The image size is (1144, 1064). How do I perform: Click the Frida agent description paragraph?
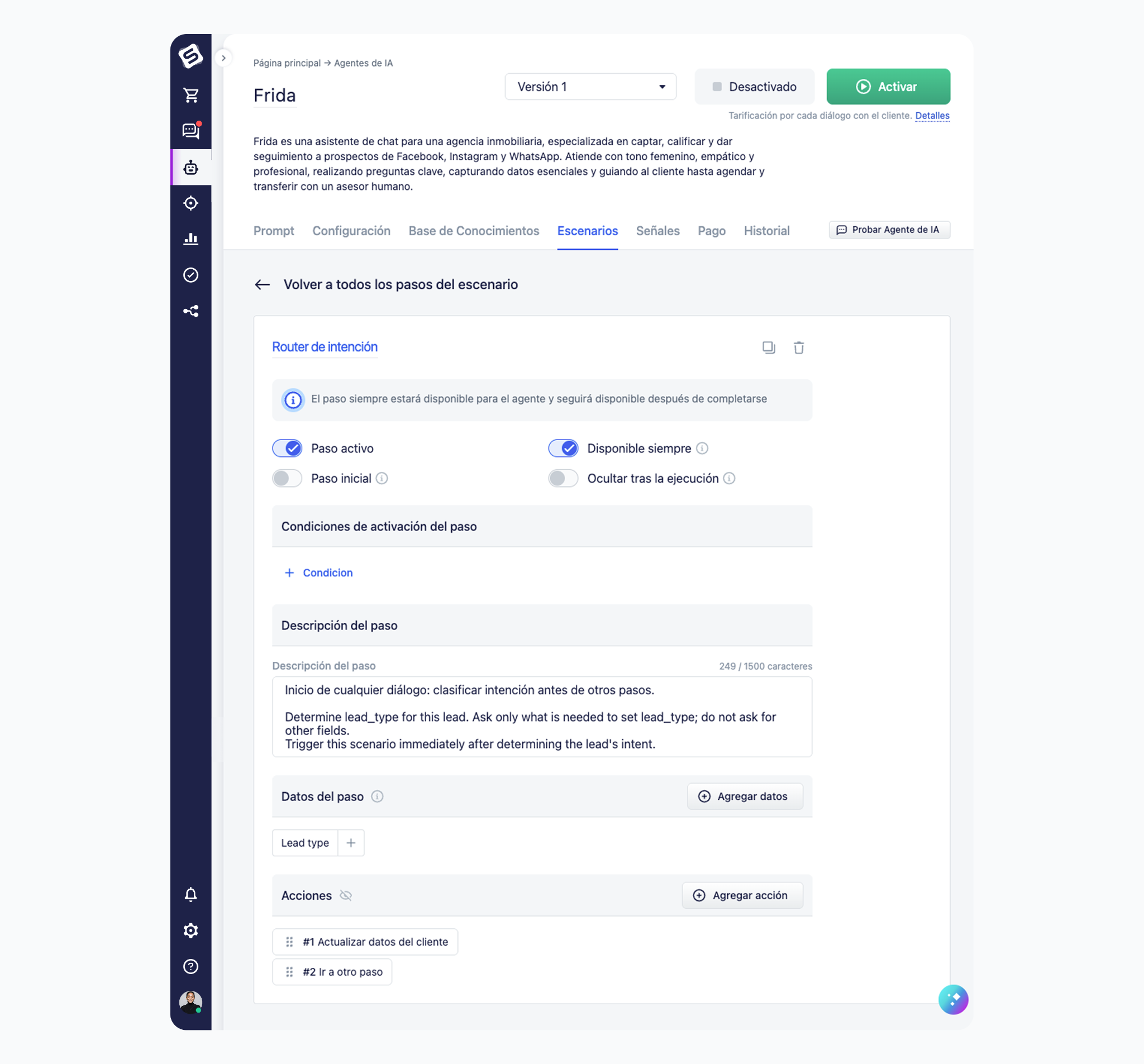click(x=509, y=164)
